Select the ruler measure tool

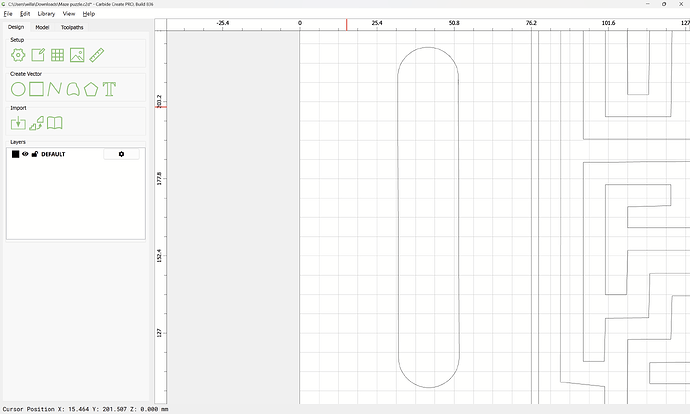pos(96,55)
